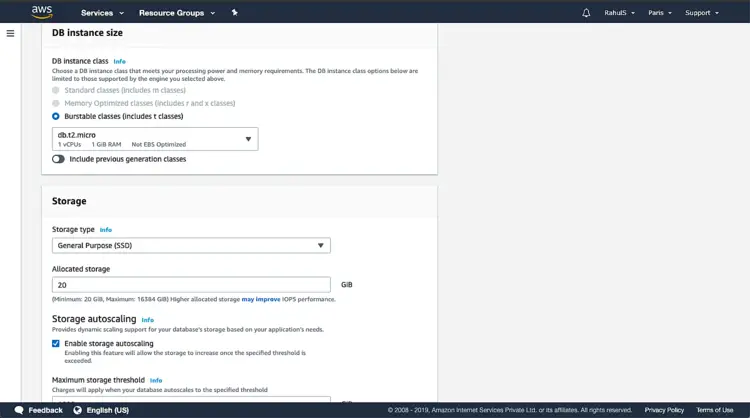Click the Feedback speech bubble icon
Viewport: 750px width, 418px height.
tap(19, 410)
